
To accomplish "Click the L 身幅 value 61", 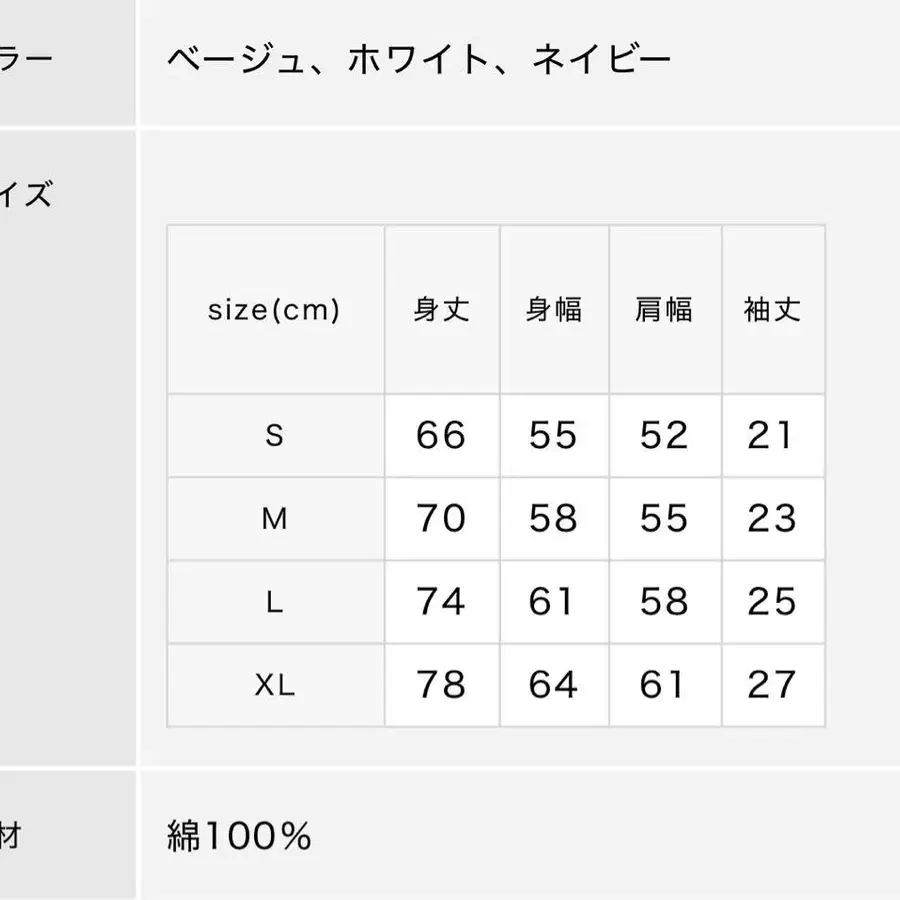I will pyautogui.click(x=554, y=602).
